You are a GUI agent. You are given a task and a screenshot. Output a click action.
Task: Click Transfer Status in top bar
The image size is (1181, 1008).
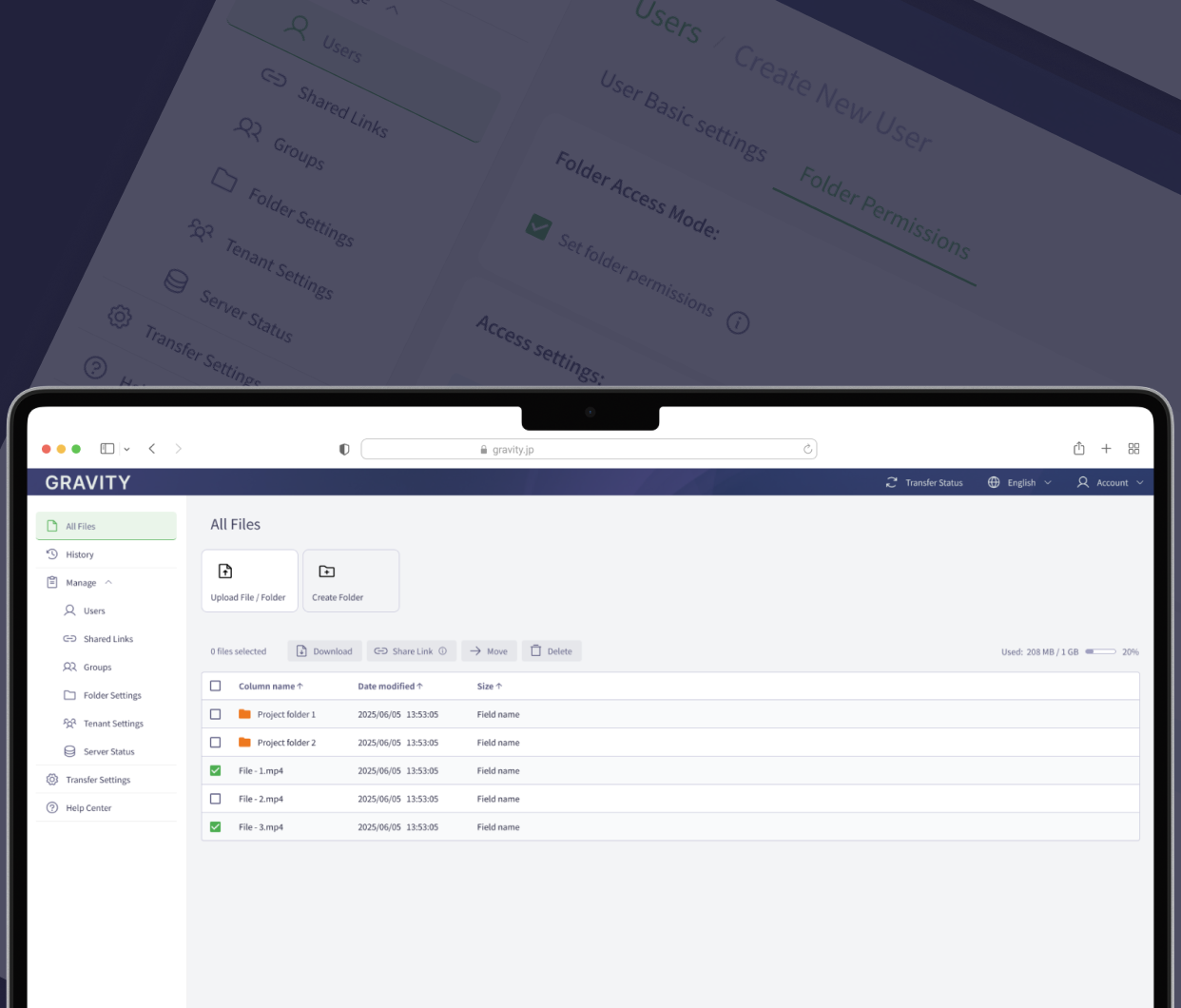(924, 482)
